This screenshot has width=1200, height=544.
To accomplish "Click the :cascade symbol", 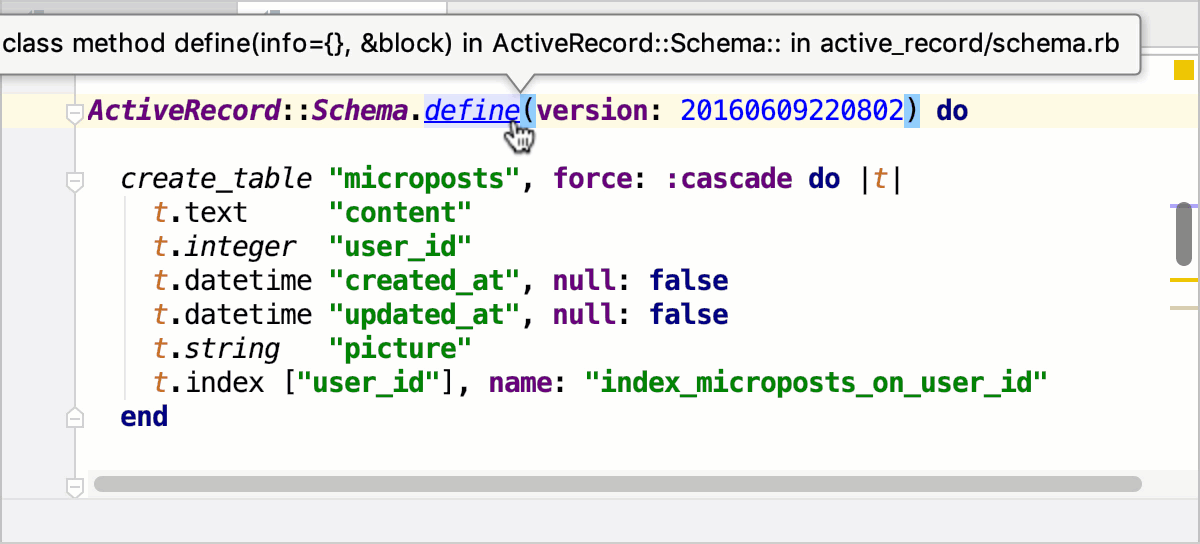I will tap(729, 179).
